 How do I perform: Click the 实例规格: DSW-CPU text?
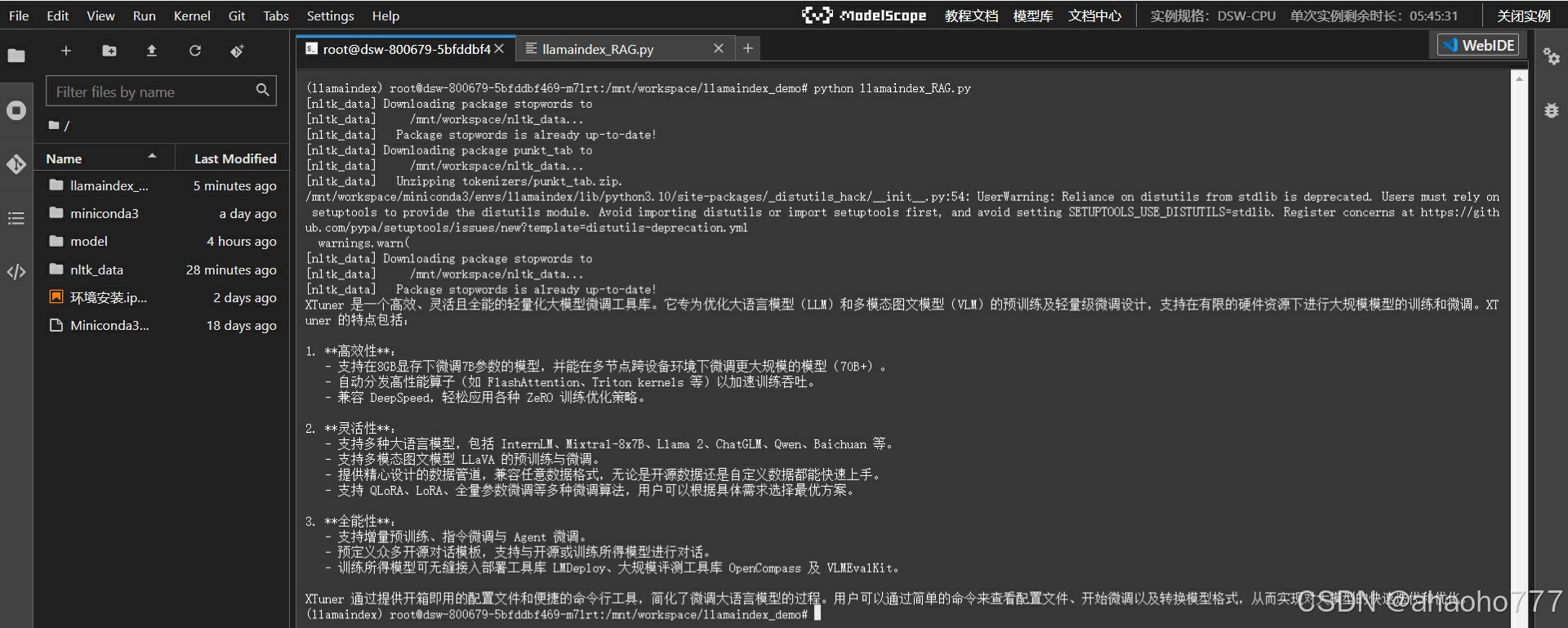(1213, 16)
